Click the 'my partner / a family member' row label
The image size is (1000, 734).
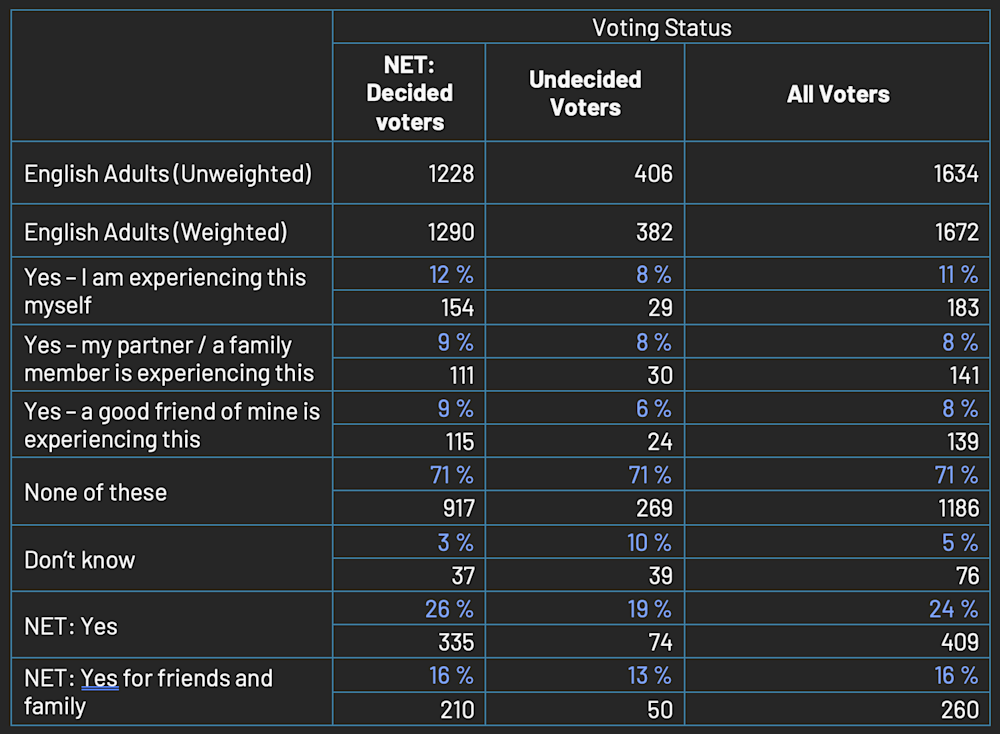(169, 359)
